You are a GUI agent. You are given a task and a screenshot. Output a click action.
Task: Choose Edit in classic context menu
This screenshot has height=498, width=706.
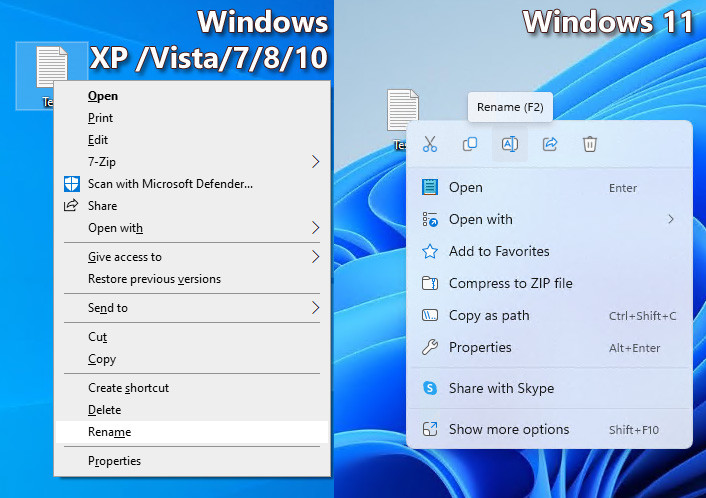192,140
